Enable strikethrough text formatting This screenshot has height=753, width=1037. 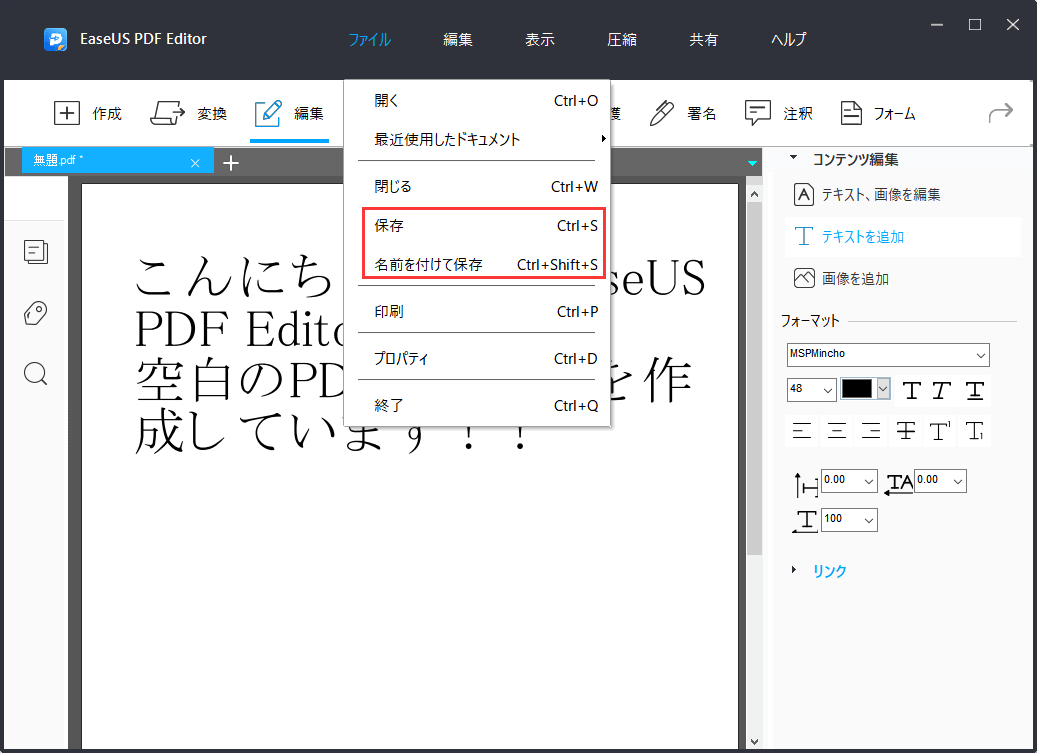[x=904, y=431]
